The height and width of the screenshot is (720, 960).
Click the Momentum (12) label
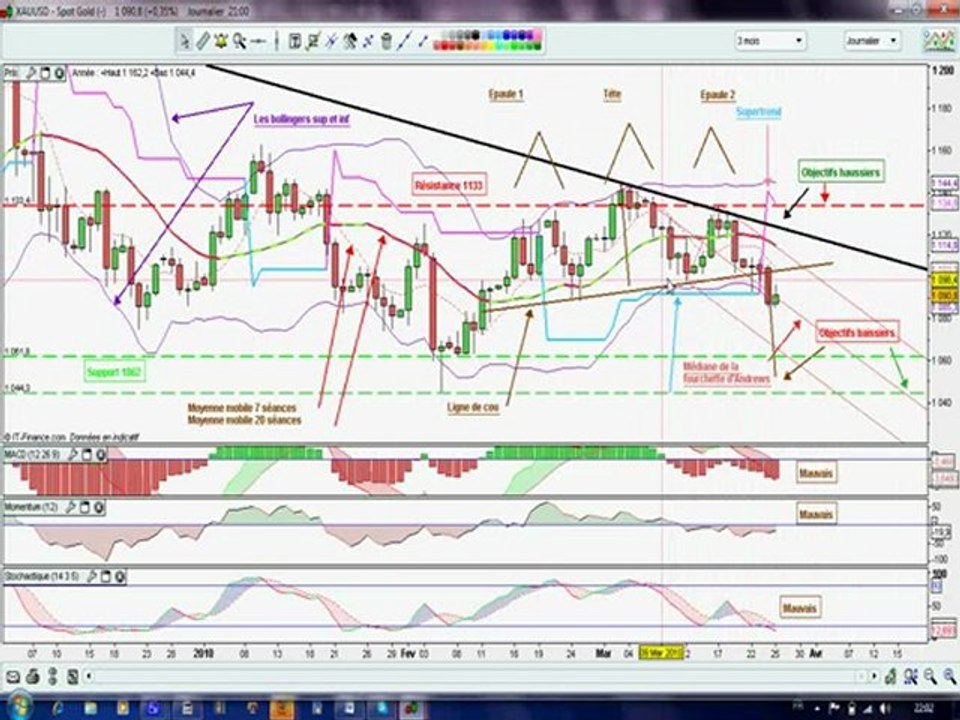pyautogui.click(x=32, y=507)
